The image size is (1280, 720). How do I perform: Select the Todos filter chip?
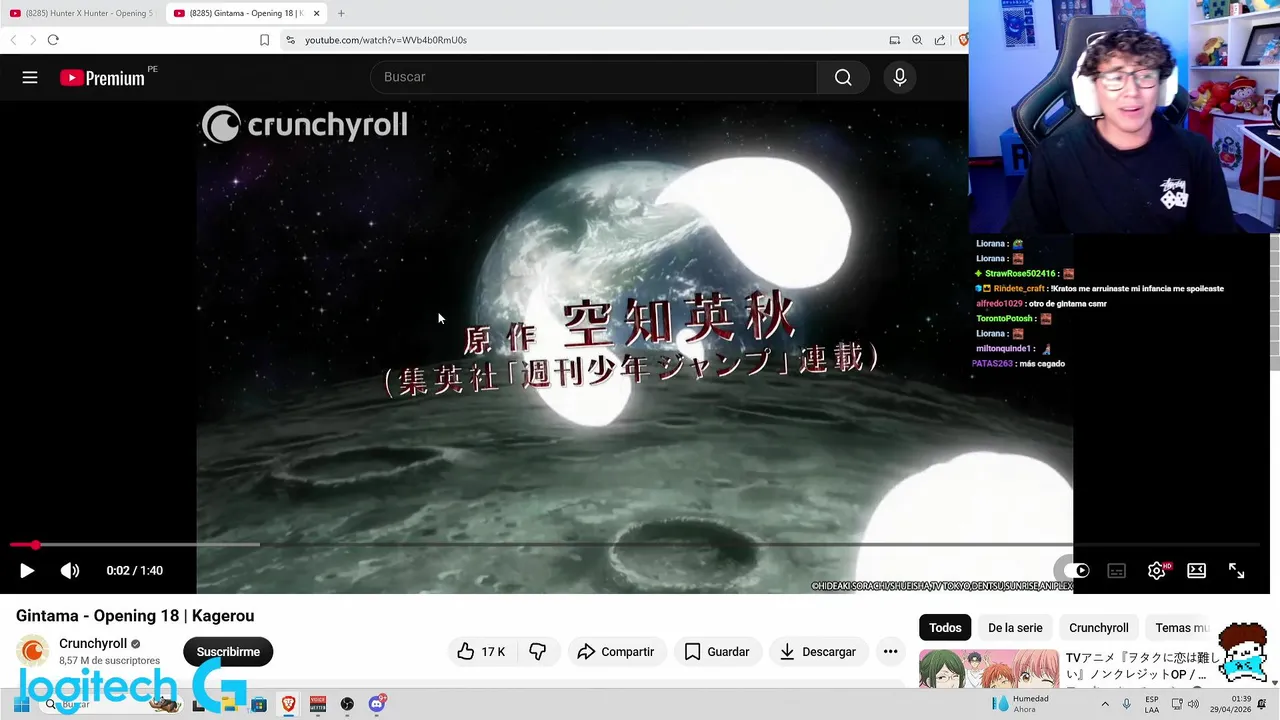945,628
